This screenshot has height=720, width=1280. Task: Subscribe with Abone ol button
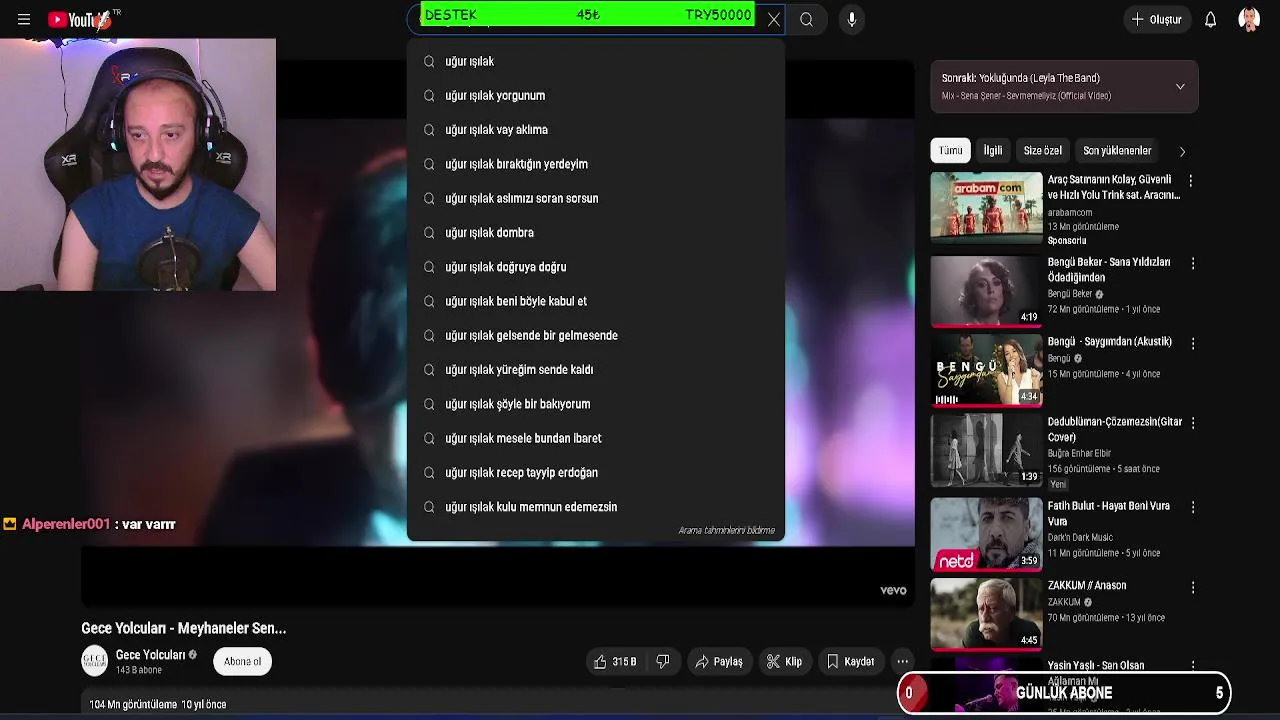click(x=242, y=661)
